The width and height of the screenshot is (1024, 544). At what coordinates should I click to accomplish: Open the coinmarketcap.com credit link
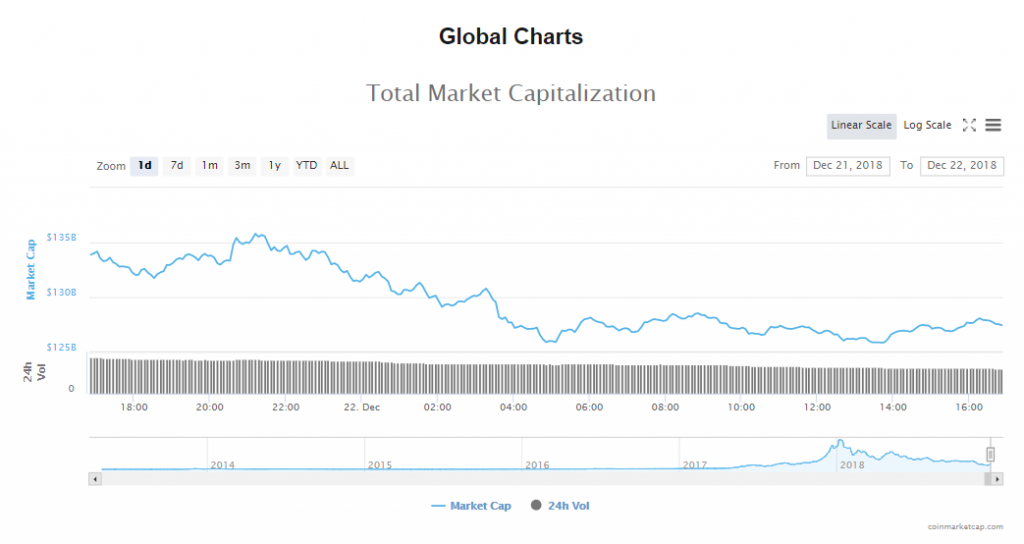click(968, 525)
